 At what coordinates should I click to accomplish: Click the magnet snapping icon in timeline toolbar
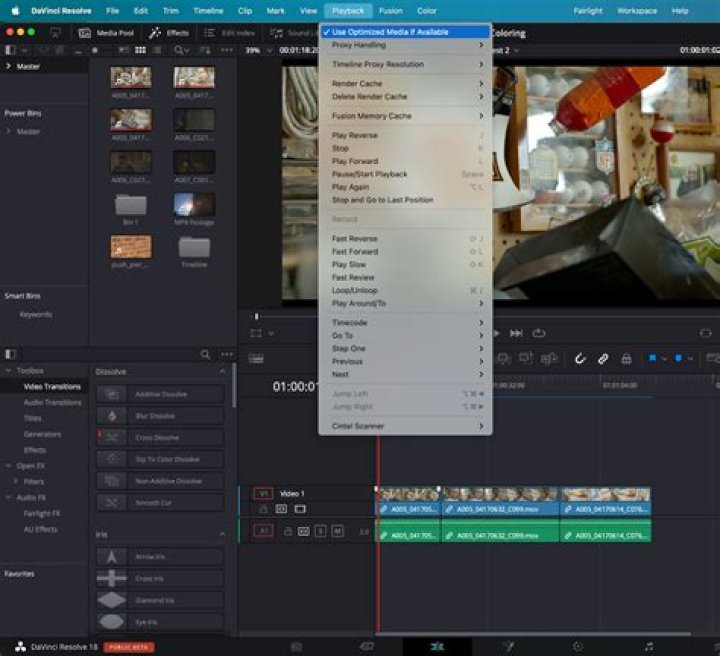pyautogui.click(x=580, y=358)
